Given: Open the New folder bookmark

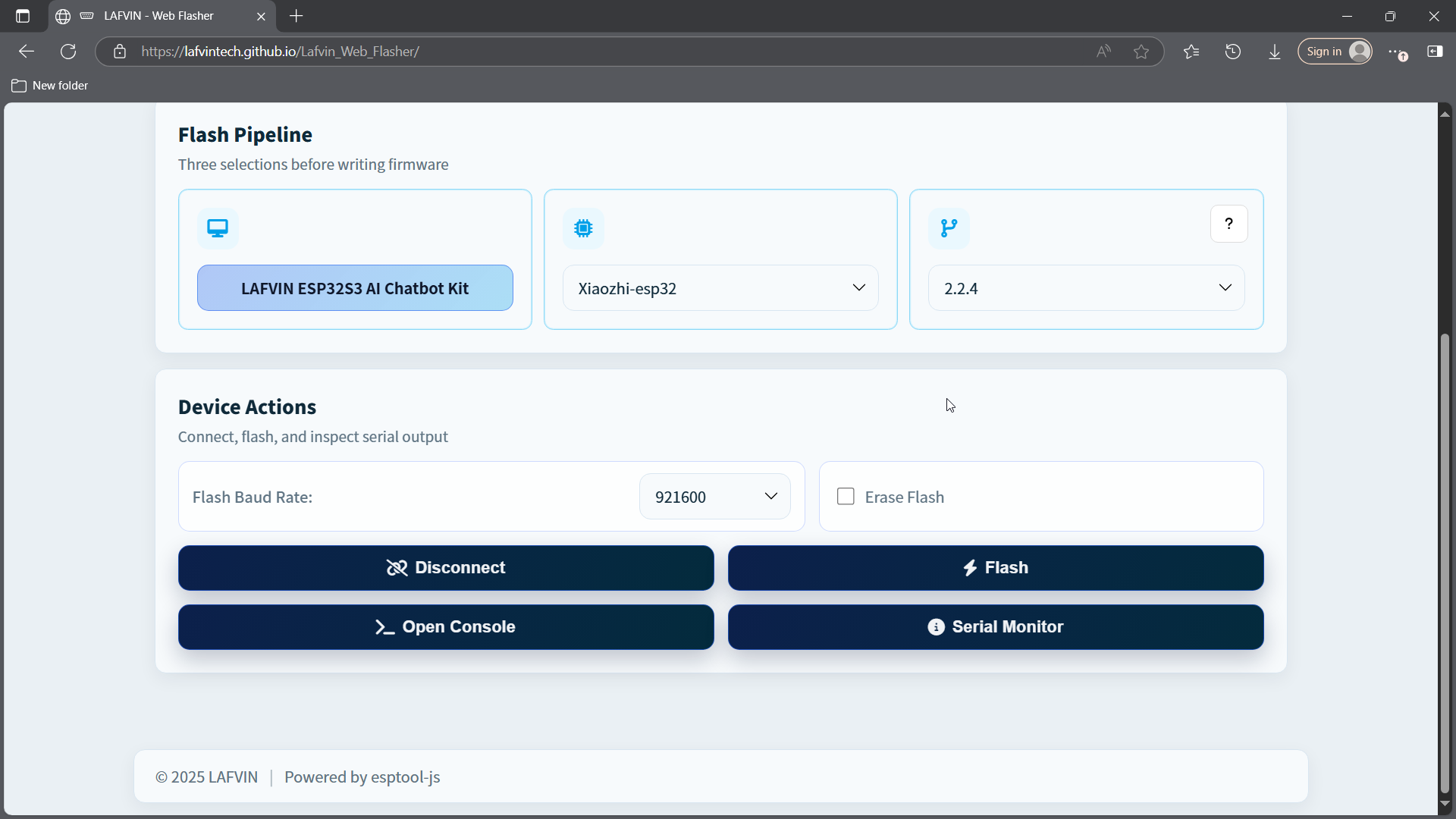Looking at the screenshot, I should (50, 86).
